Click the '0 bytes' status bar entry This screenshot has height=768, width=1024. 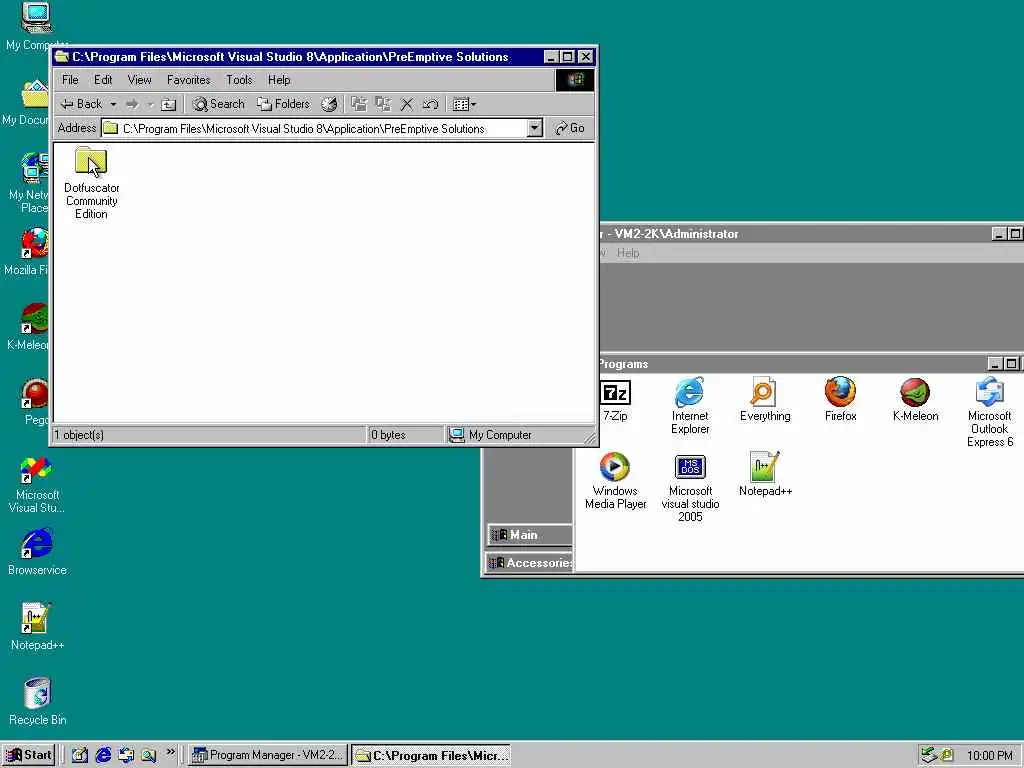point(389,435)
